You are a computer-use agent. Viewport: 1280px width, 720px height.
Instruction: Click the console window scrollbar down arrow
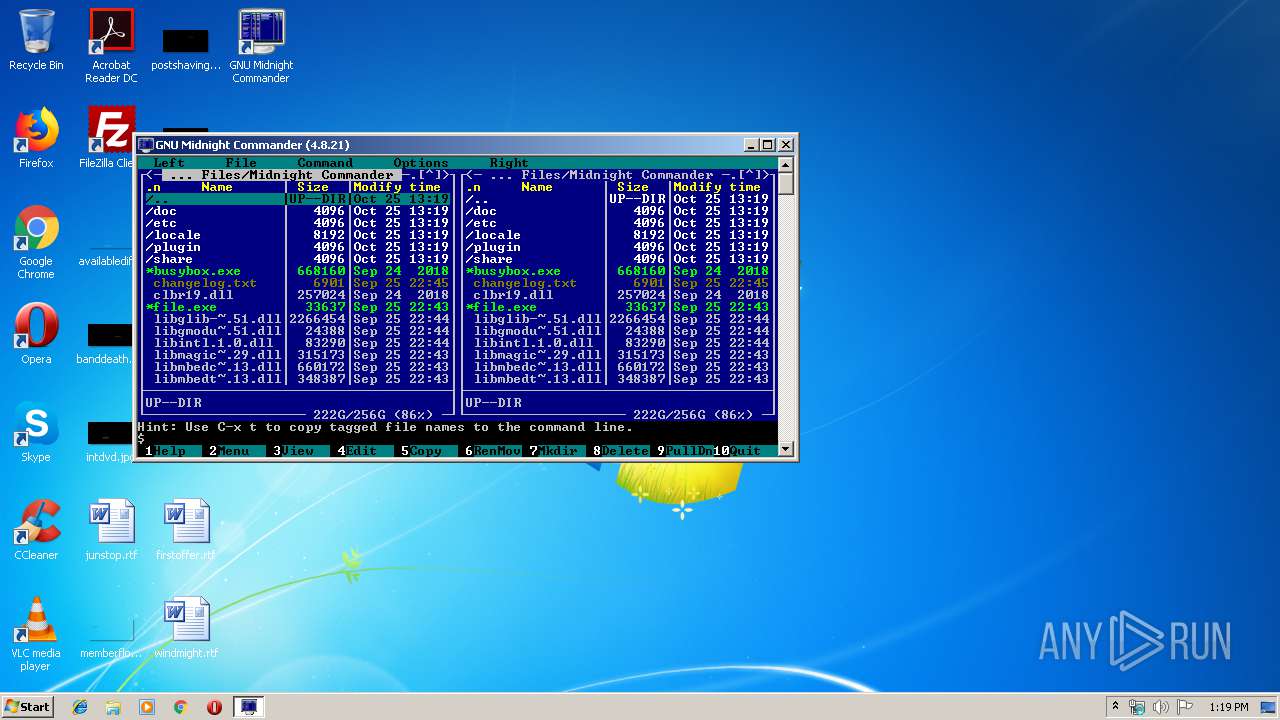pyautogui.click(x=786, y=450)
